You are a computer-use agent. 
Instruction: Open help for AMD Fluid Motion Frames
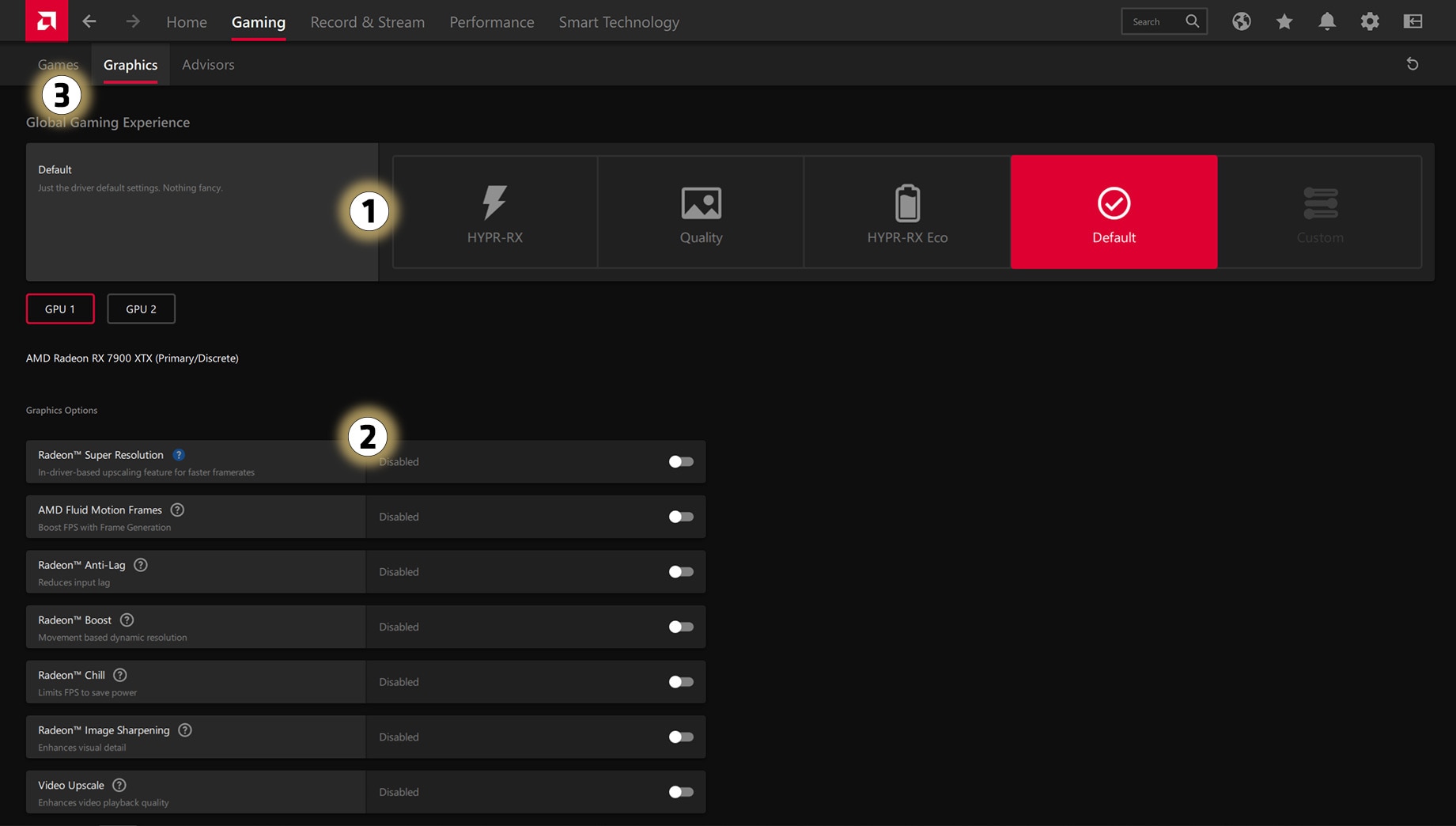(177, 510)
